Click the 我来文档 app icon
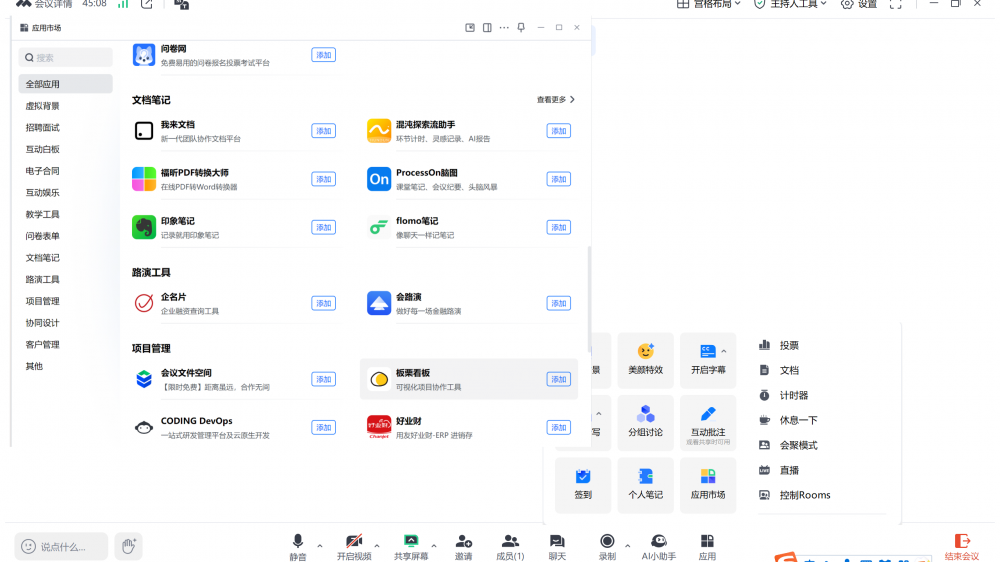Viewport: 1000px width, 562px height. point(143,131)
